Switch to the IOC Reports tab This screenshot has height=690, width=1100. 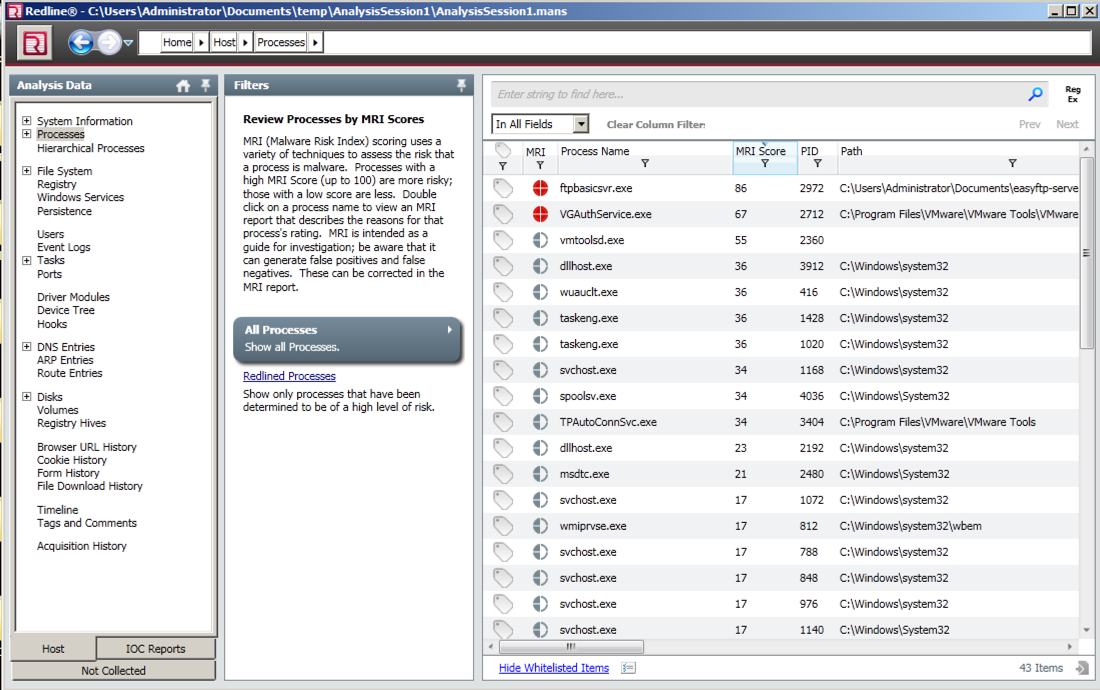[156, 649]
